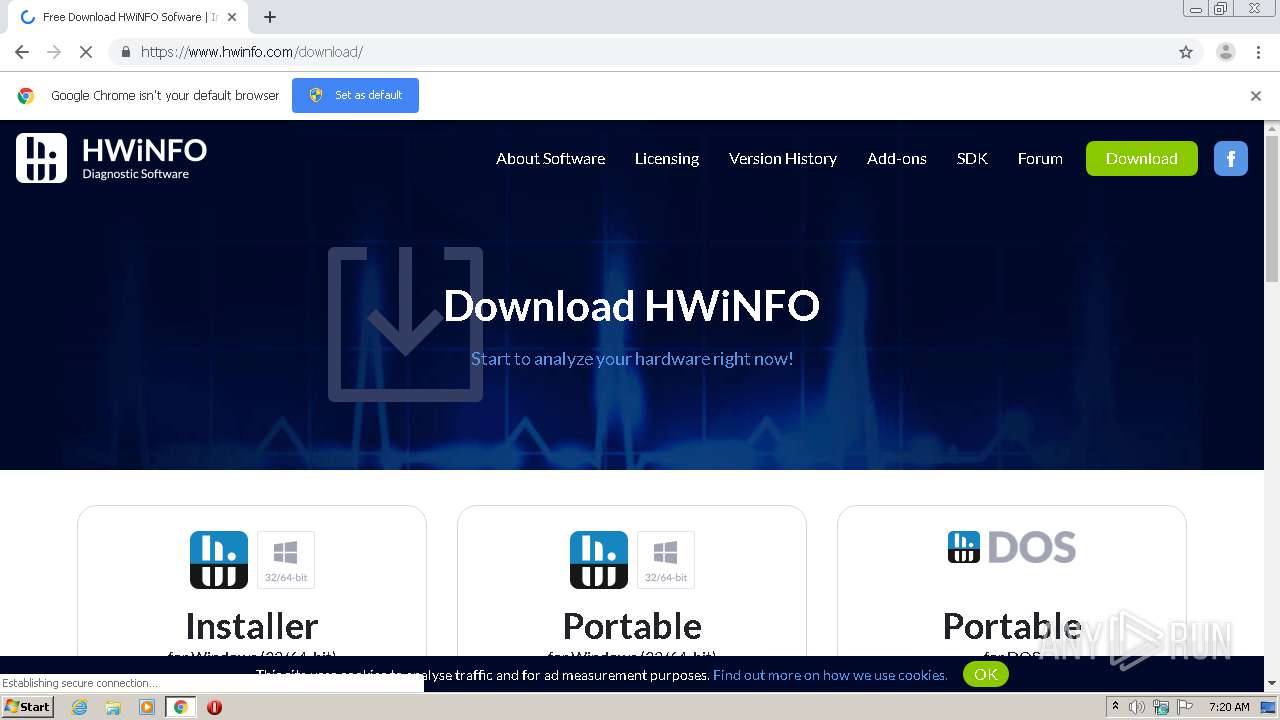Click 'Start to analyze your hardware' tagline

coord(632,358)
